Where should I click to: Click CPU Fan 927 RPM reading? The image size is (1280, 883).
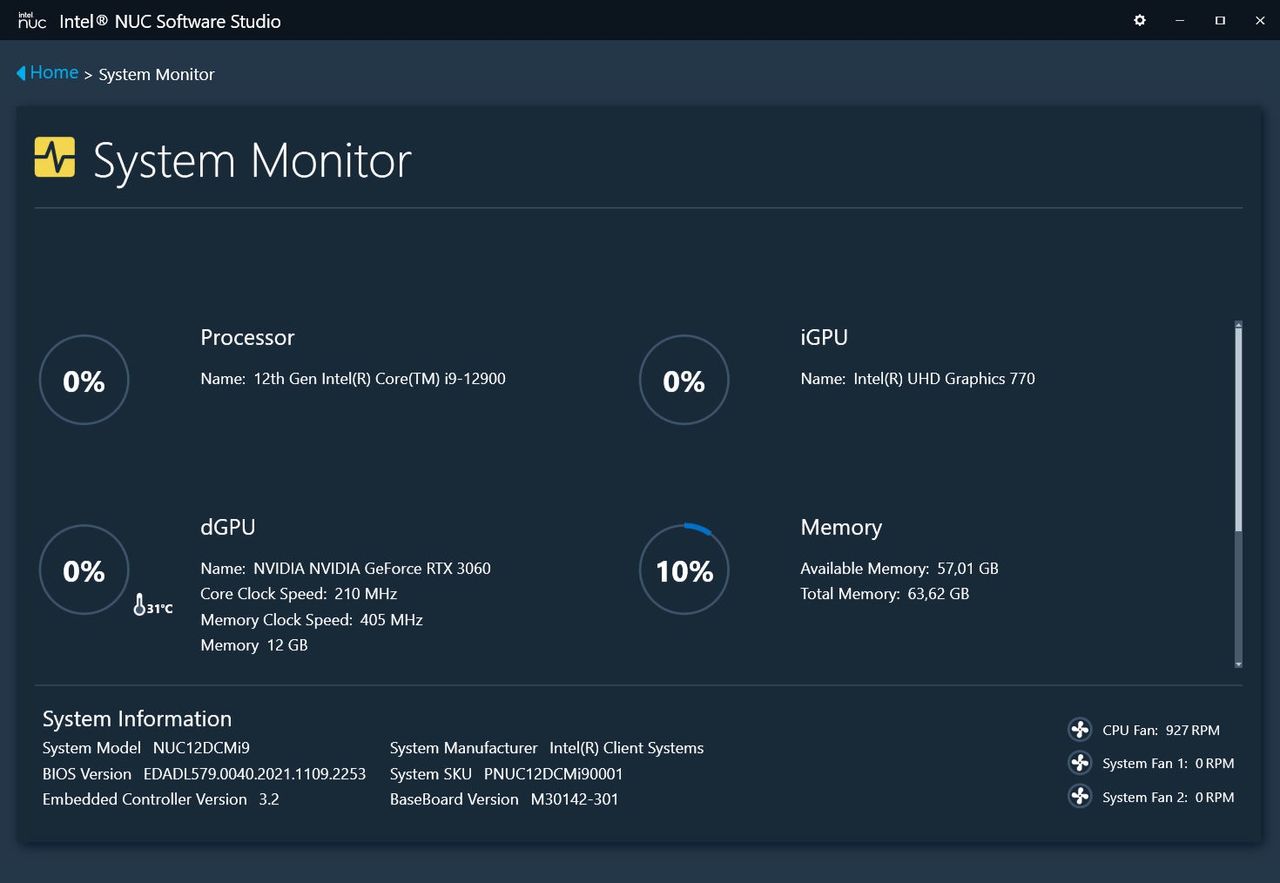click(1161, 730)
